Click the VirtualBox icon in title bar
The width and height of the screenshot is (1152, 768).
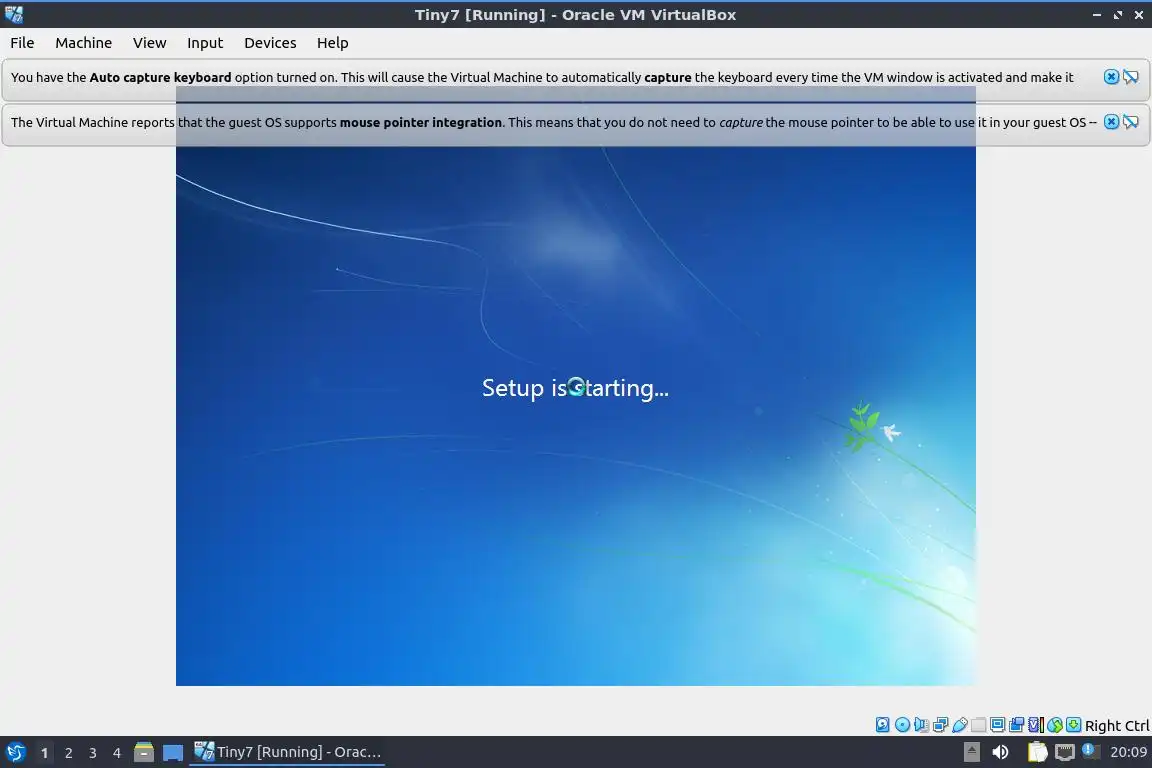(x=14, y=14)
